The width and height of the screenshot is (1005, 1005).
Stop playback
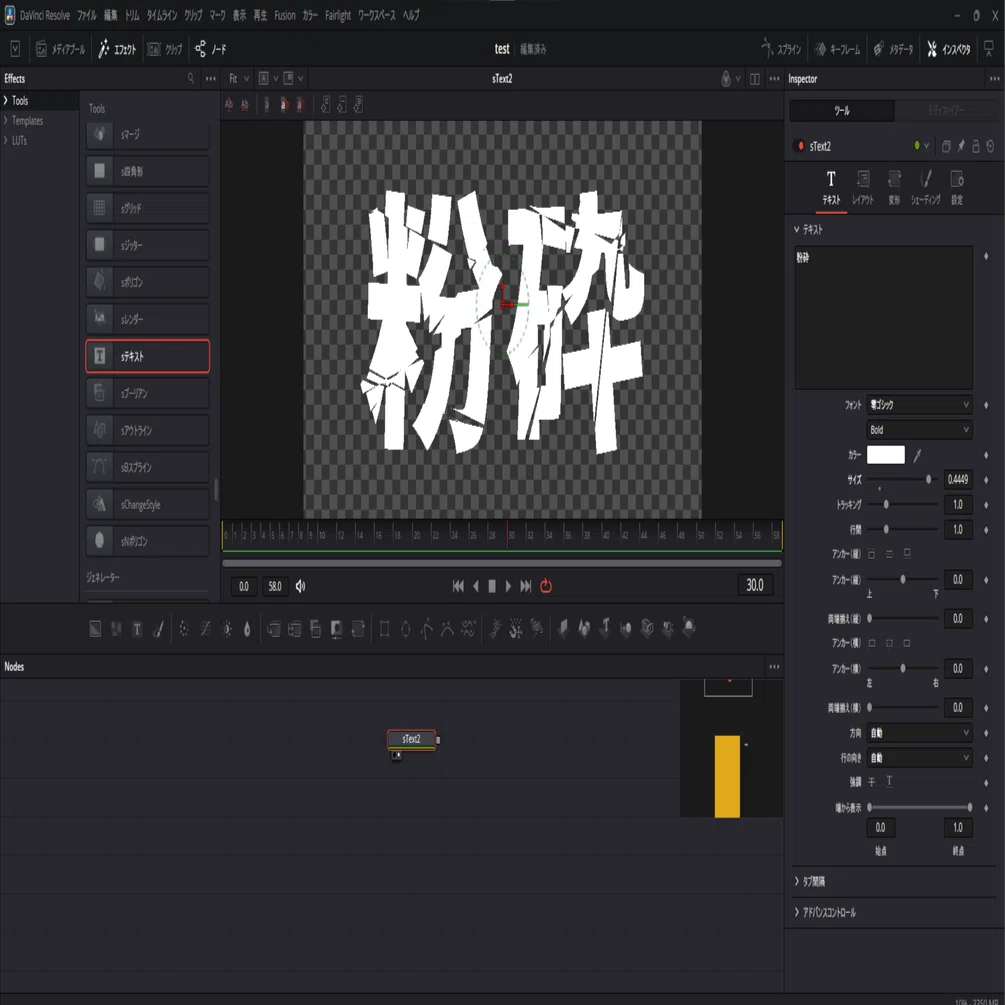click(x=492, y=586)
